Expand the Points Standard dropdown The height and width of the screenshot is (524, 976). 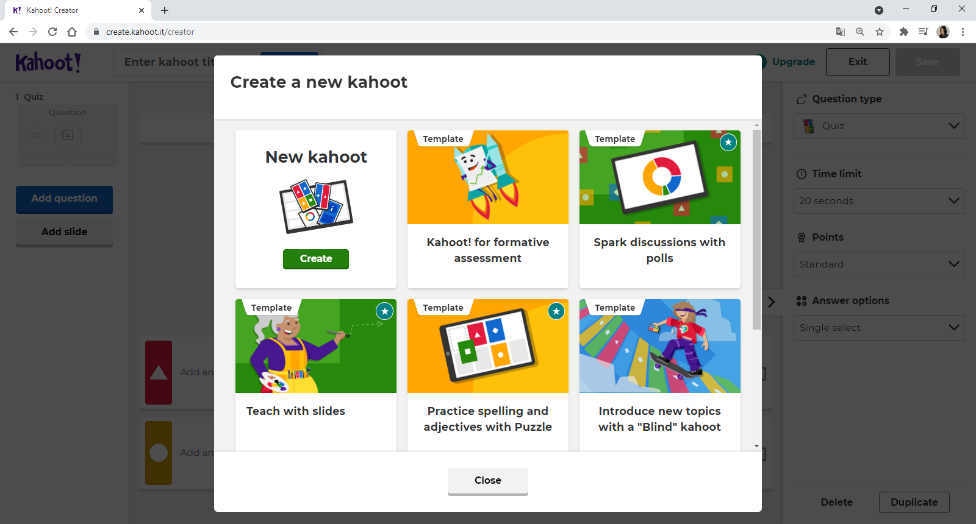pyautogui.click(x=879, y=264)
